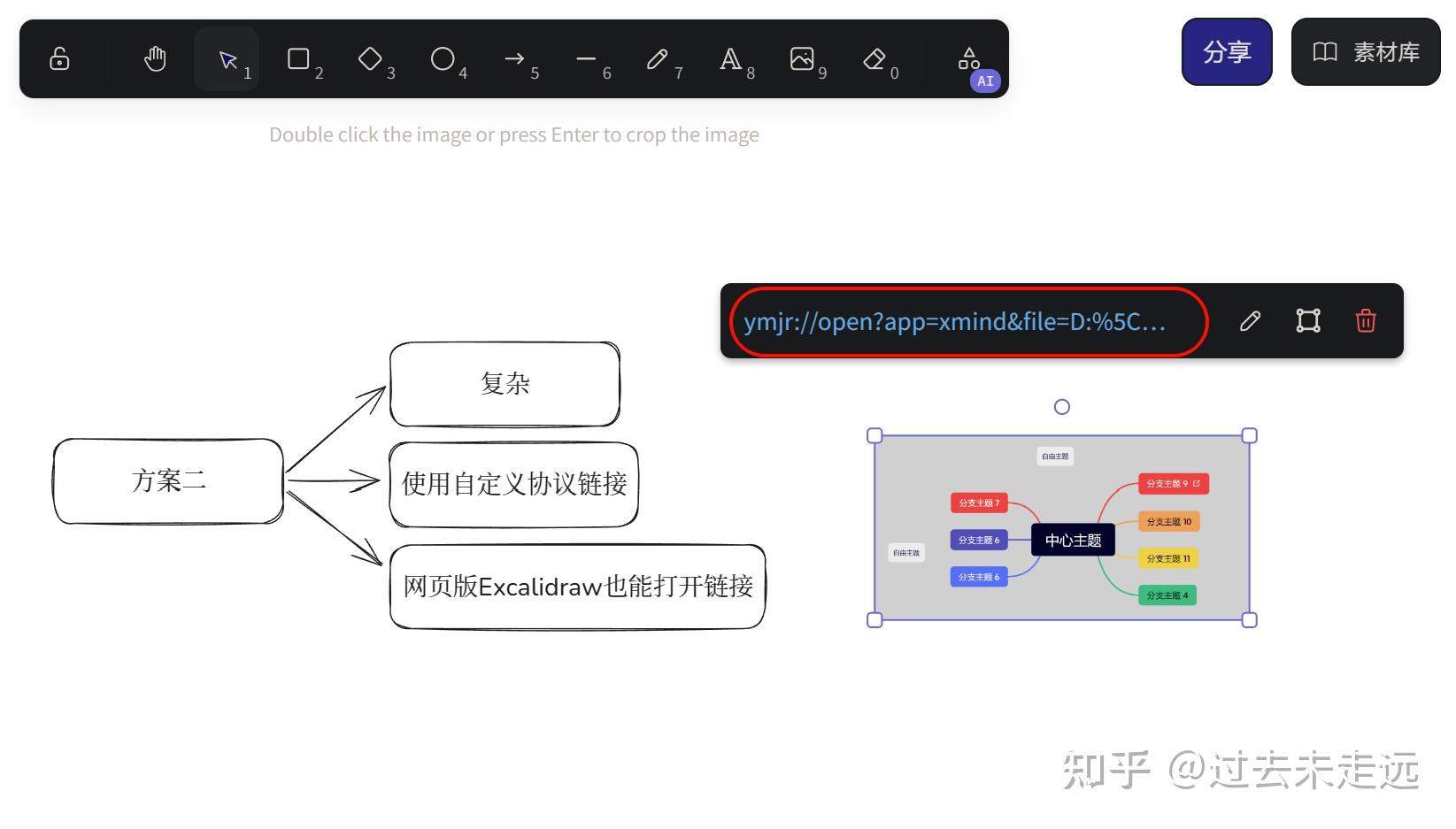1456x829 pixels.
Task: Select the Ellipse tool
Action: 442,59
